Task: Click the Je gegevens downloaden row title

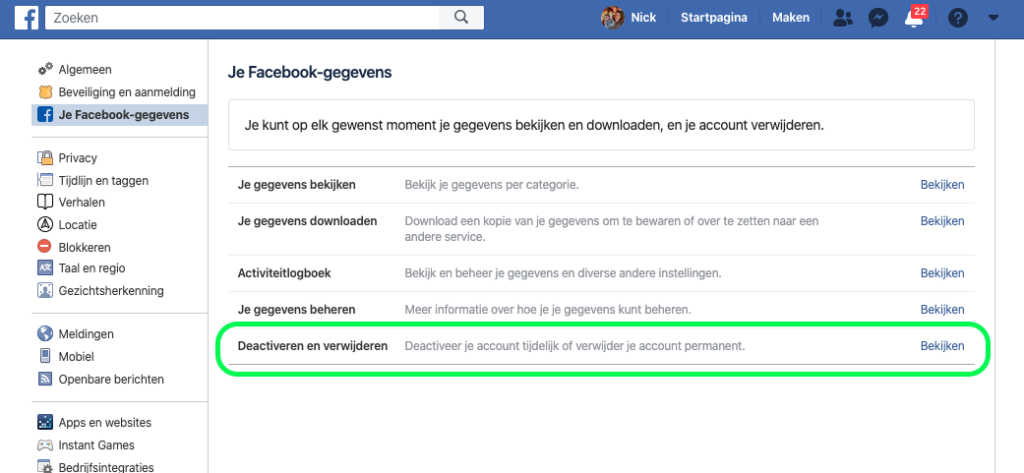Action: coord(308,221)
